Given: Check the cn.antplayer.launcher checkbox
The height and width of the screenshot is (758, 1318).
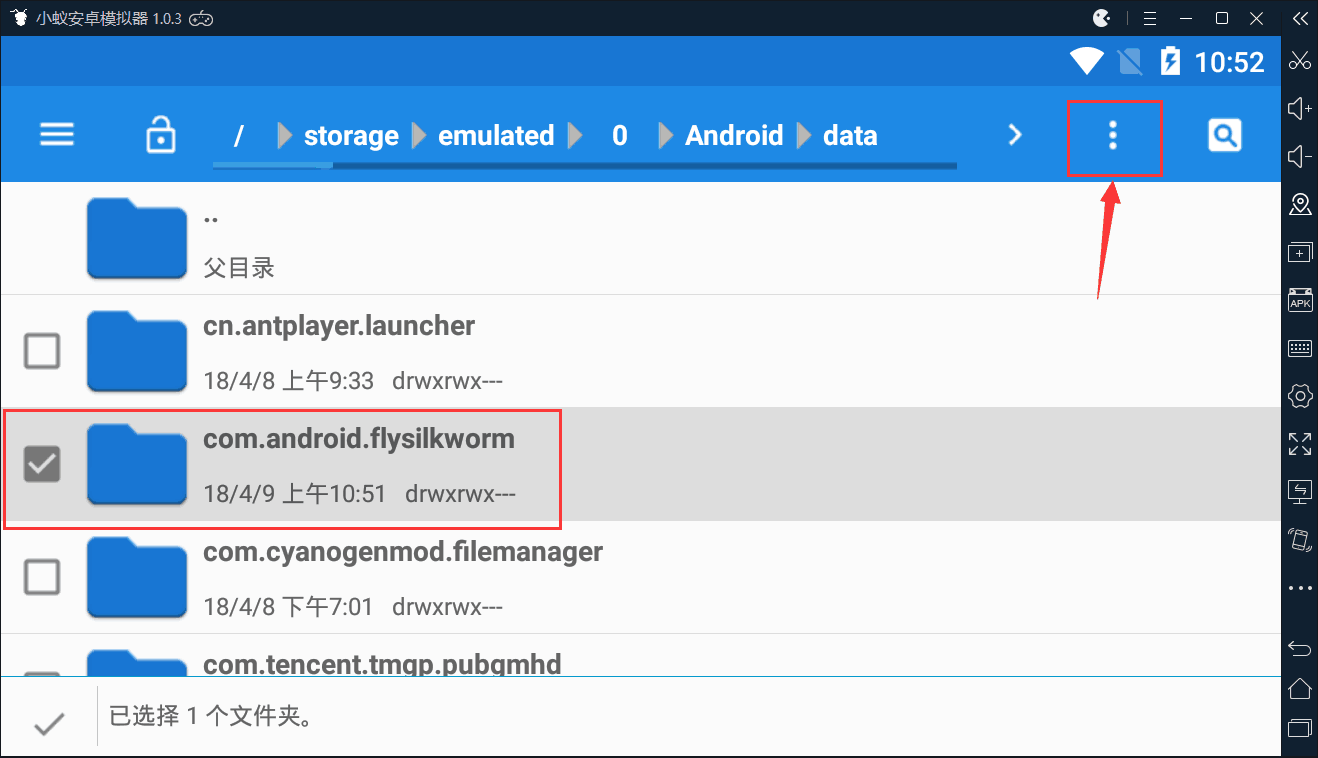Looking at the screenshot, I should (x=42, y=351).
